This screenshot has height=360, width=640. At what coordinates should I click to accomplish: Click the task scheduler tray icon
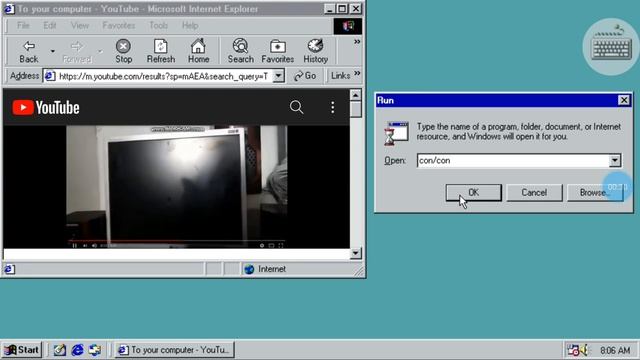[x=573, y=350]
